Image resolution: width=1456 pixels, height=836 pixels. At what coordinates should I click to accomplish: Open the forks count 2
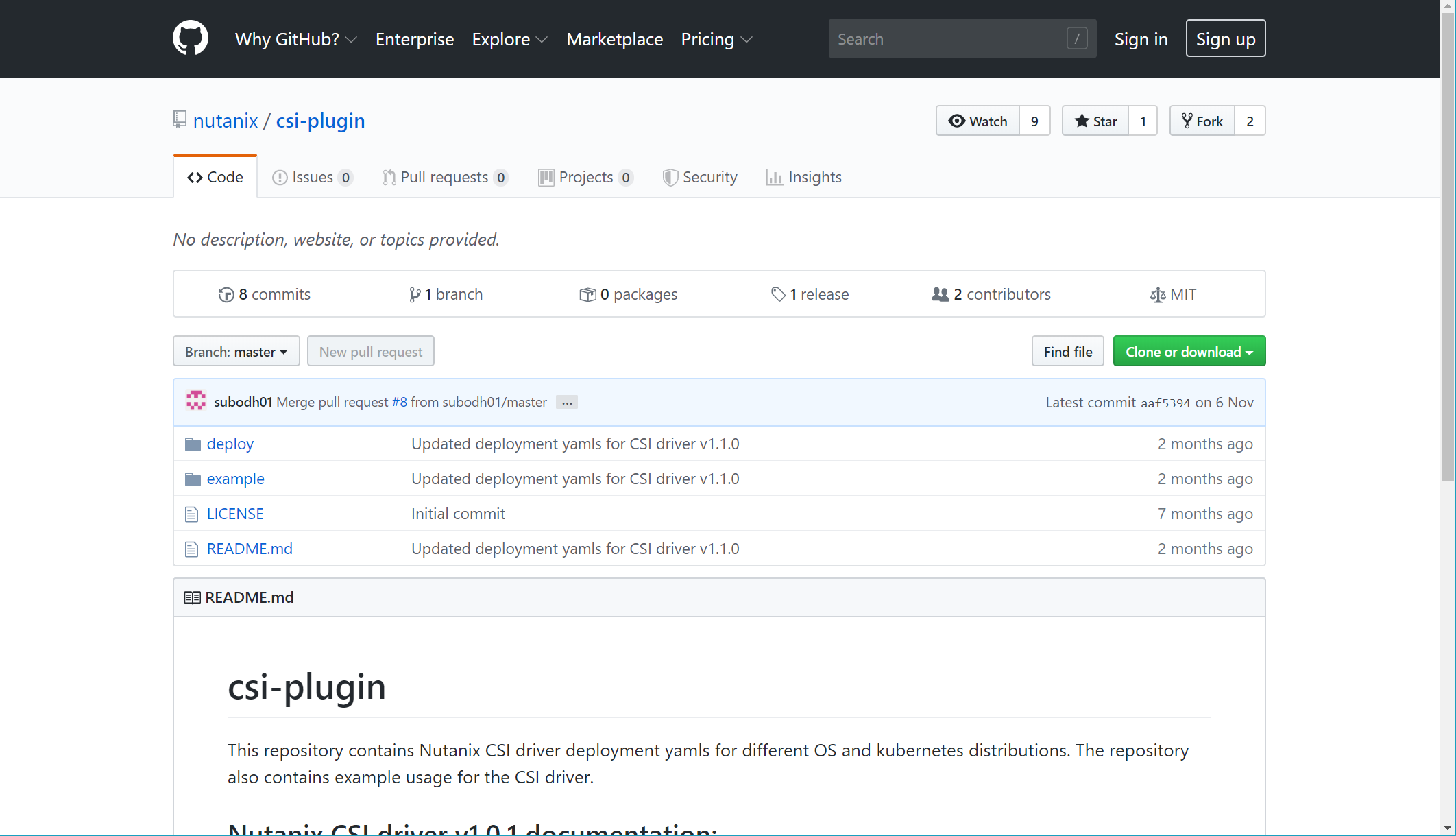[x=1250, y=121]
